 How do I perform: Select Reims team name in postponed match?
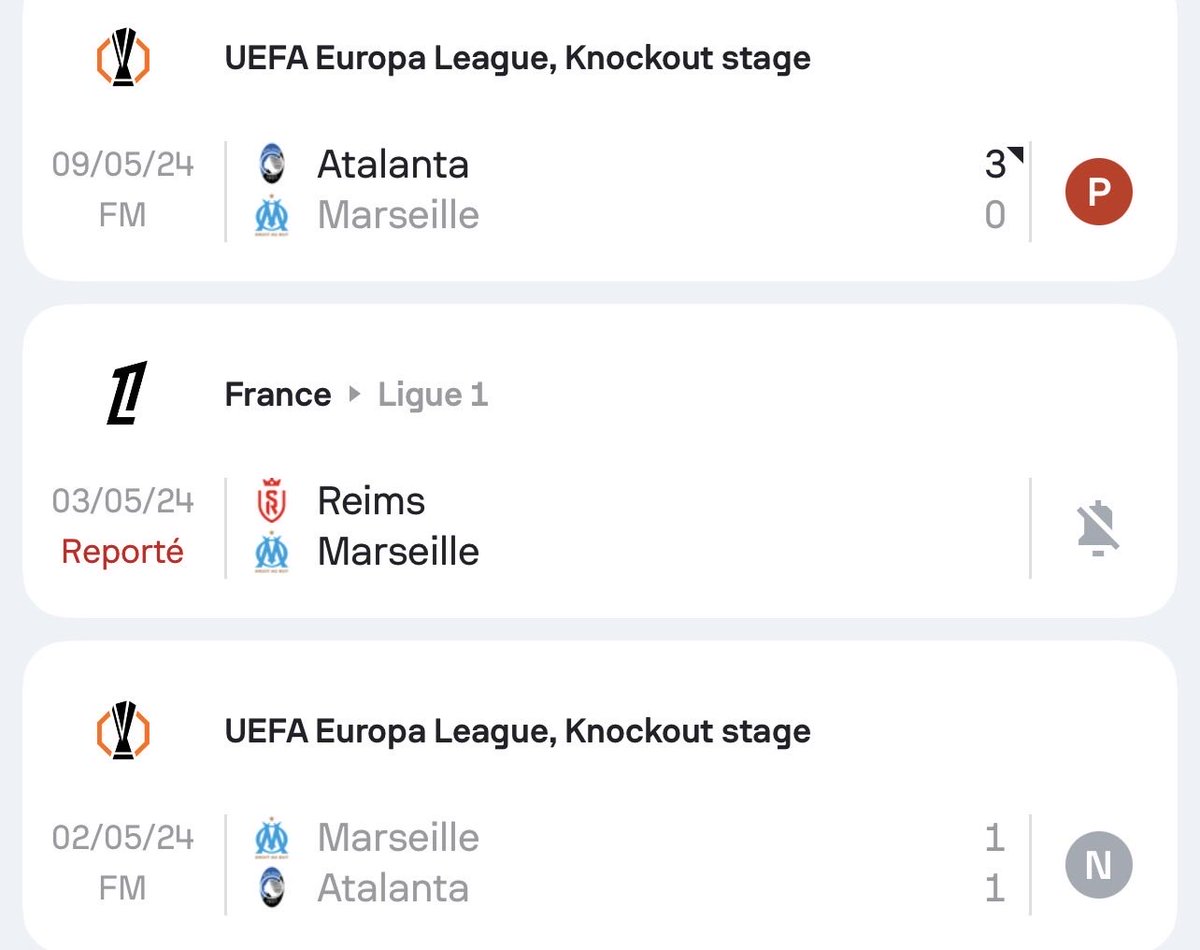coord(371,501)
